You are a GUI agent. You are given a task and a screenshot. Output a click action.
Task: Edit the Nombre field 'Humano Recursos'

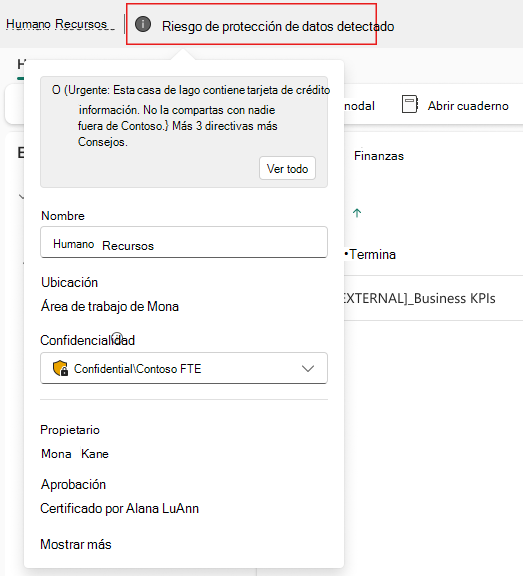point(184,242)
